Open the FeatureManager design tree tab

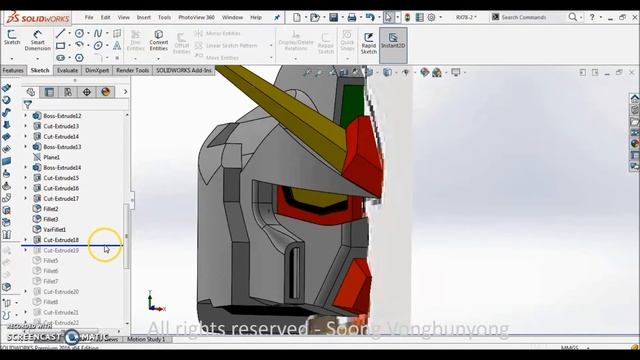pos(30,92)
